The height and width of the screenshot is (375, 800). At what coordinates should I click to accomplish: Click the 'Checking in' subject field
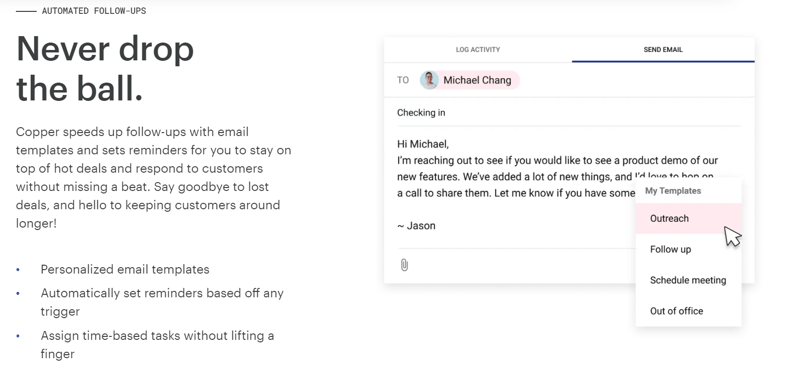[x=568, y=113]
